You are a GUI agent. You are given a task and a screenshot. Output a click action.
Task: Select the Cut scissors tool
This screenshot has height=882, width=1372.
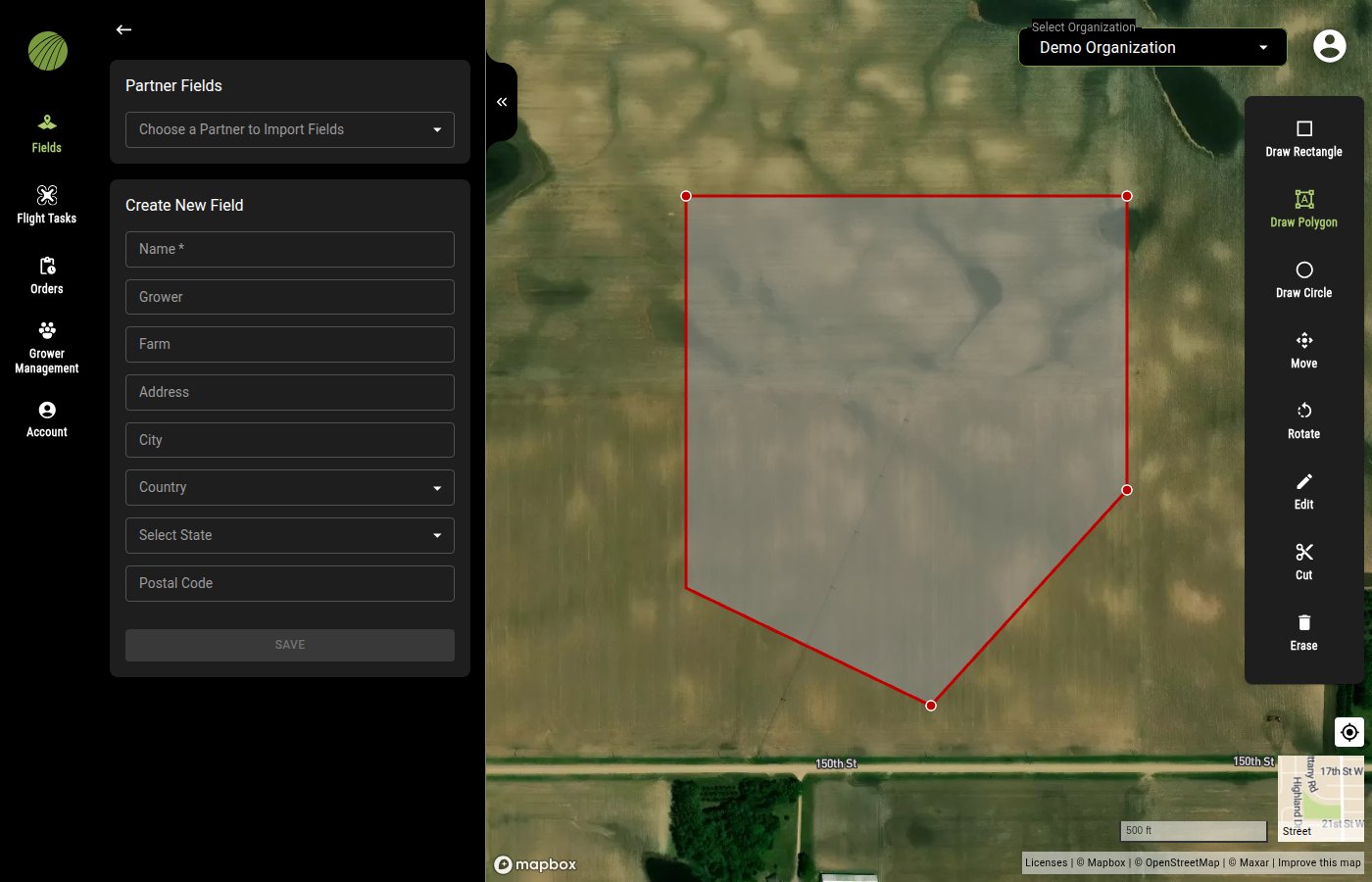click(x=1303, y=563)
